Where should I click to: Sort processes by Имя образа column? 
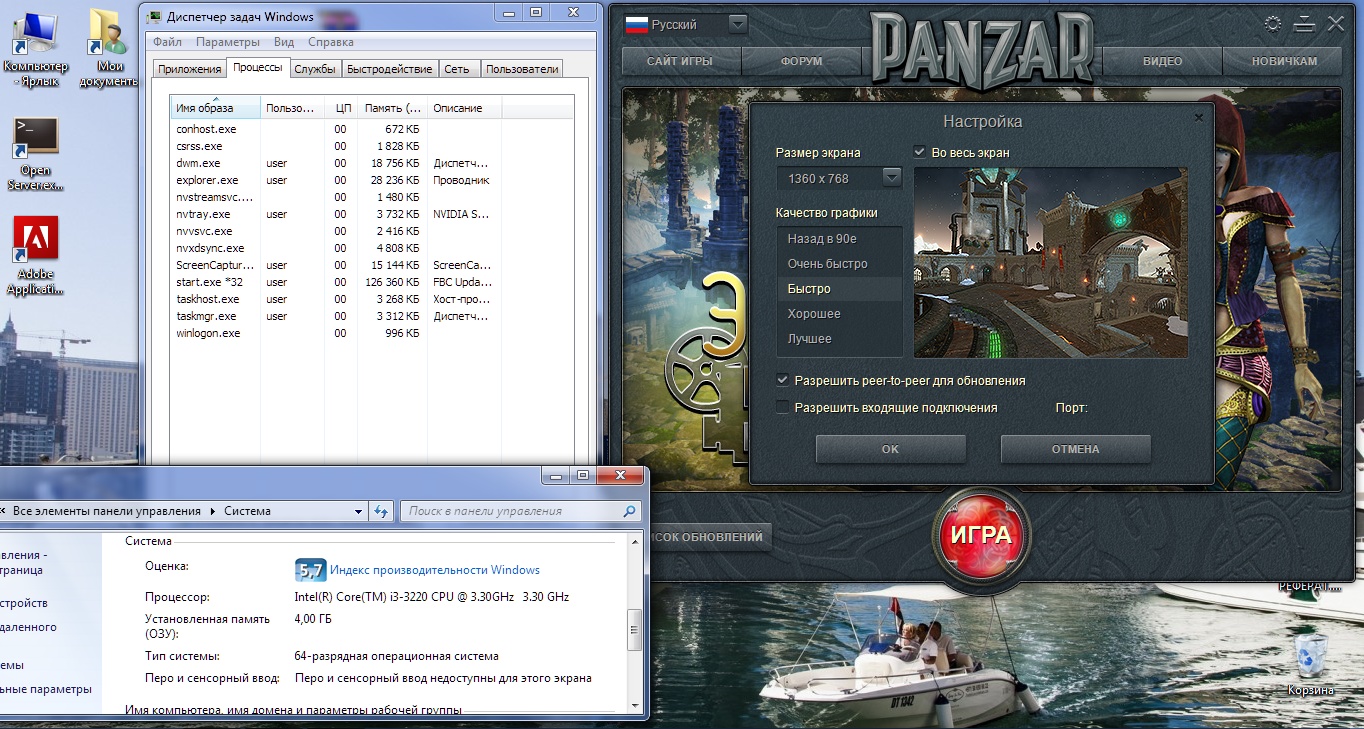tap(216, 107)
